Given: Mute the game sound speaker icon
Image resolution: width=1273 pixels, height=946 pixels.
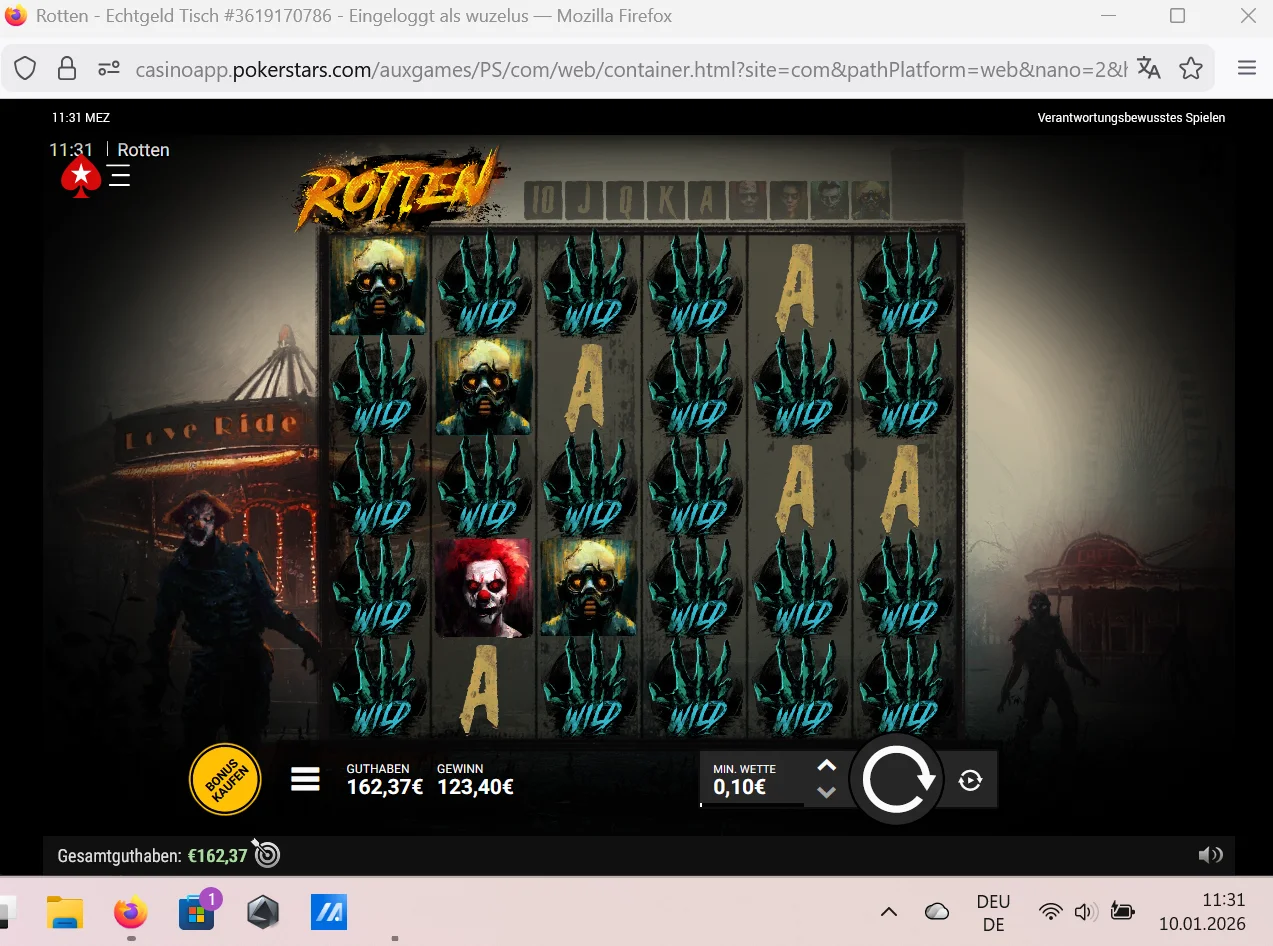Looking at the screenshot, I should pyautogui.click(x=1210, y=855).
